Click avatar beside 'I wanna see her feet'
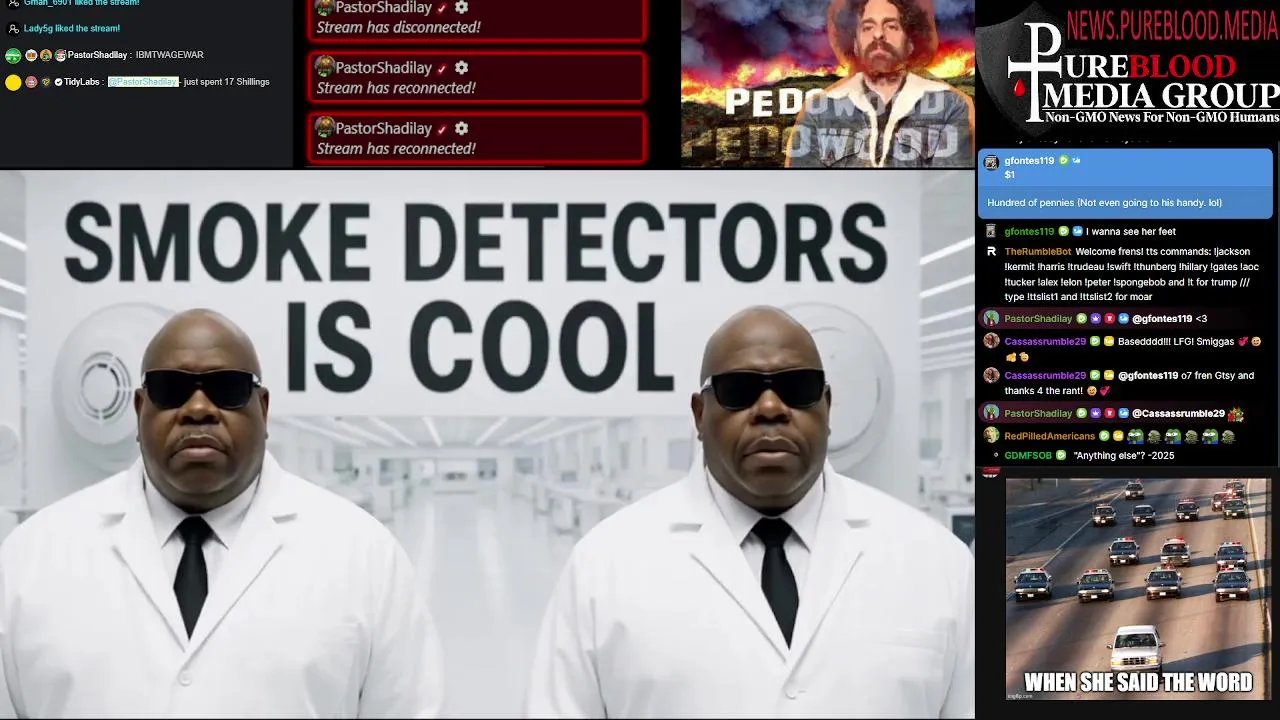 [x=992, y=231]
